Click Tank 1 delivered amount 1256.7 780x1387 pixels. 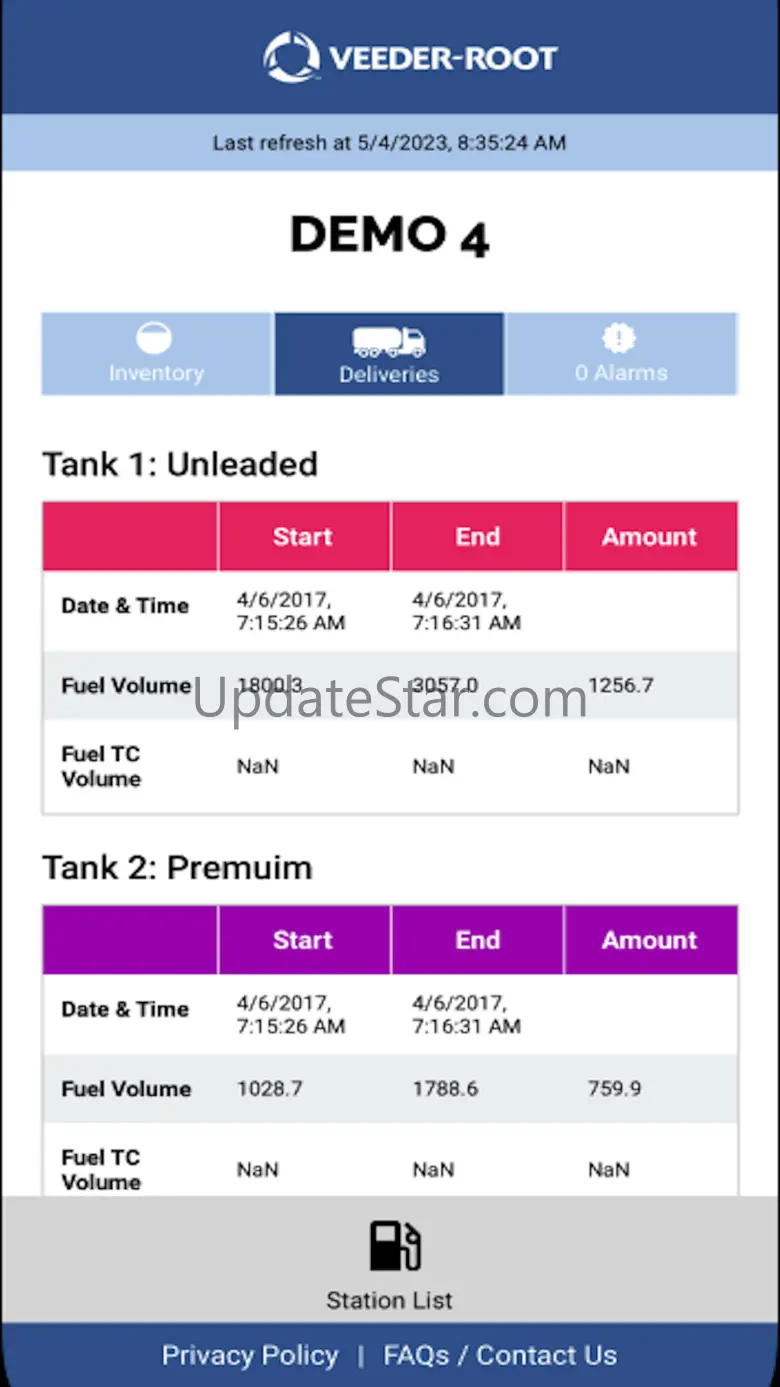pyautogui.click(x=620, y=685)
